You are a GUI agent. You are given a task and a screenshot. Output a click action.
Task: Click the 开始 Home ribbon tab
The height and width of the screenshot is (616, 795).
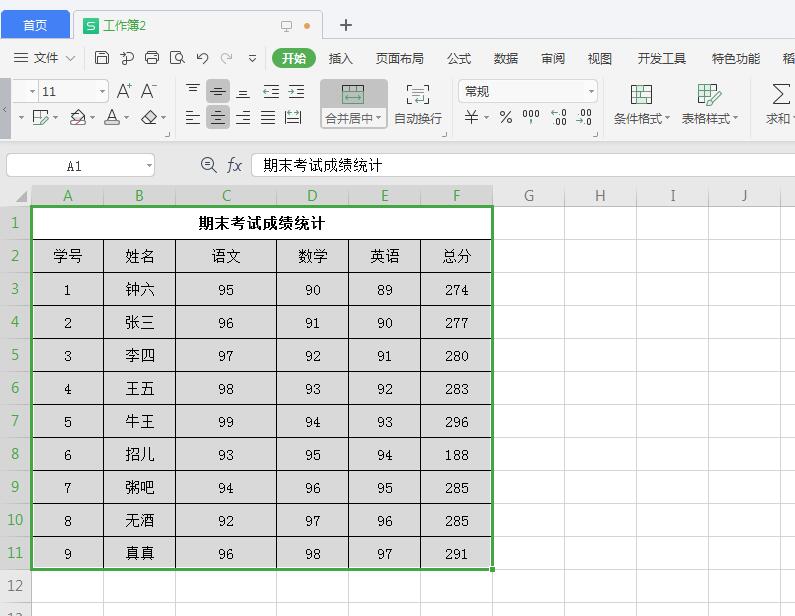pyautogui.click(x=294, y=58)
